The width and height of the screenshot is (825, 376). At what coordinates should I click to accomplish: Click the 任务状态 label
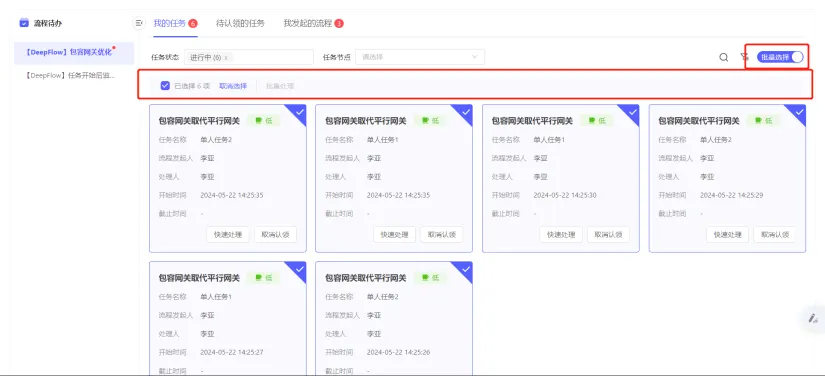point(165,57)
